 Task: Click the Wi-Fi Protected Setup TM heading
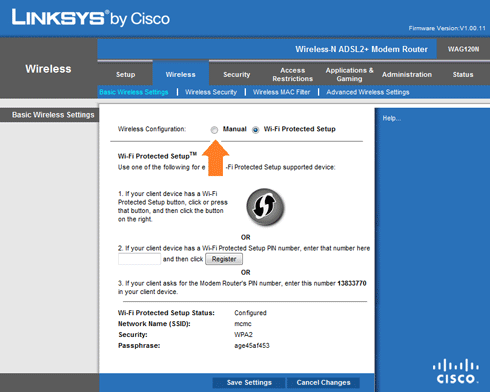(x=157, y=156)
